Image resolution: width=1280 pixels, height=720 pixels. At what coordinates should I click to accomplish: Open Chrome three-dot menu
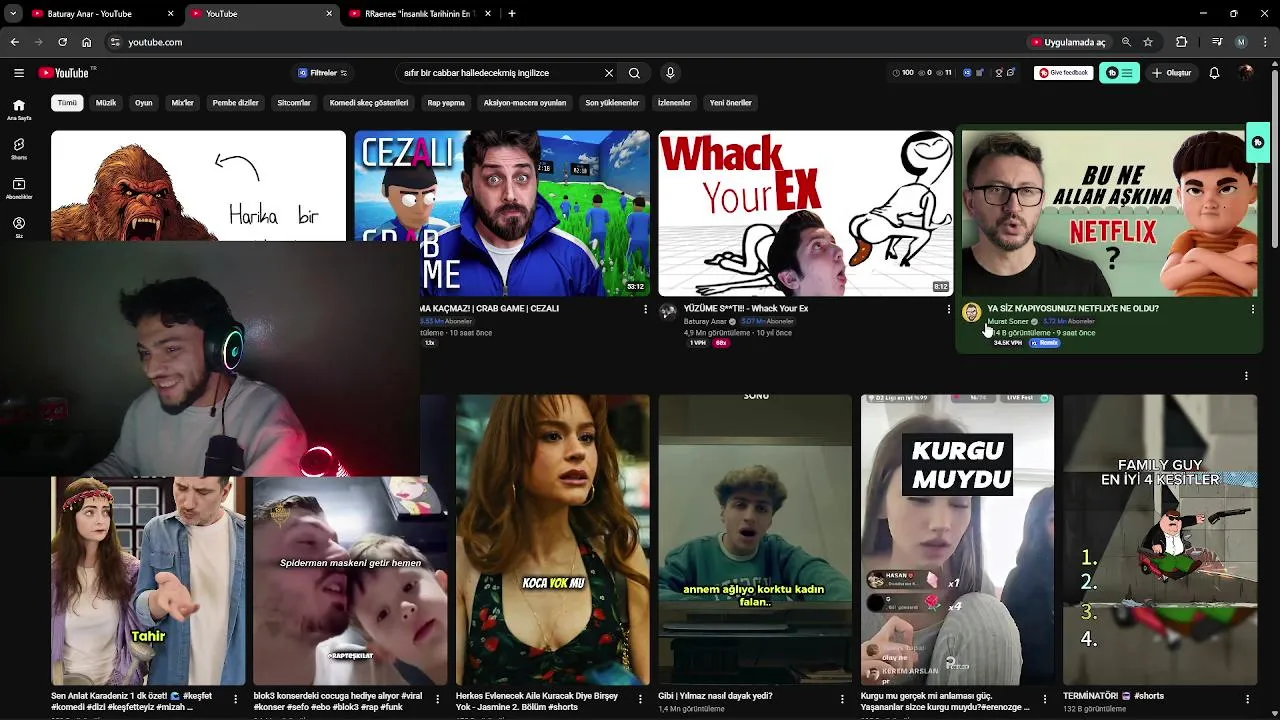point(1266,42)
